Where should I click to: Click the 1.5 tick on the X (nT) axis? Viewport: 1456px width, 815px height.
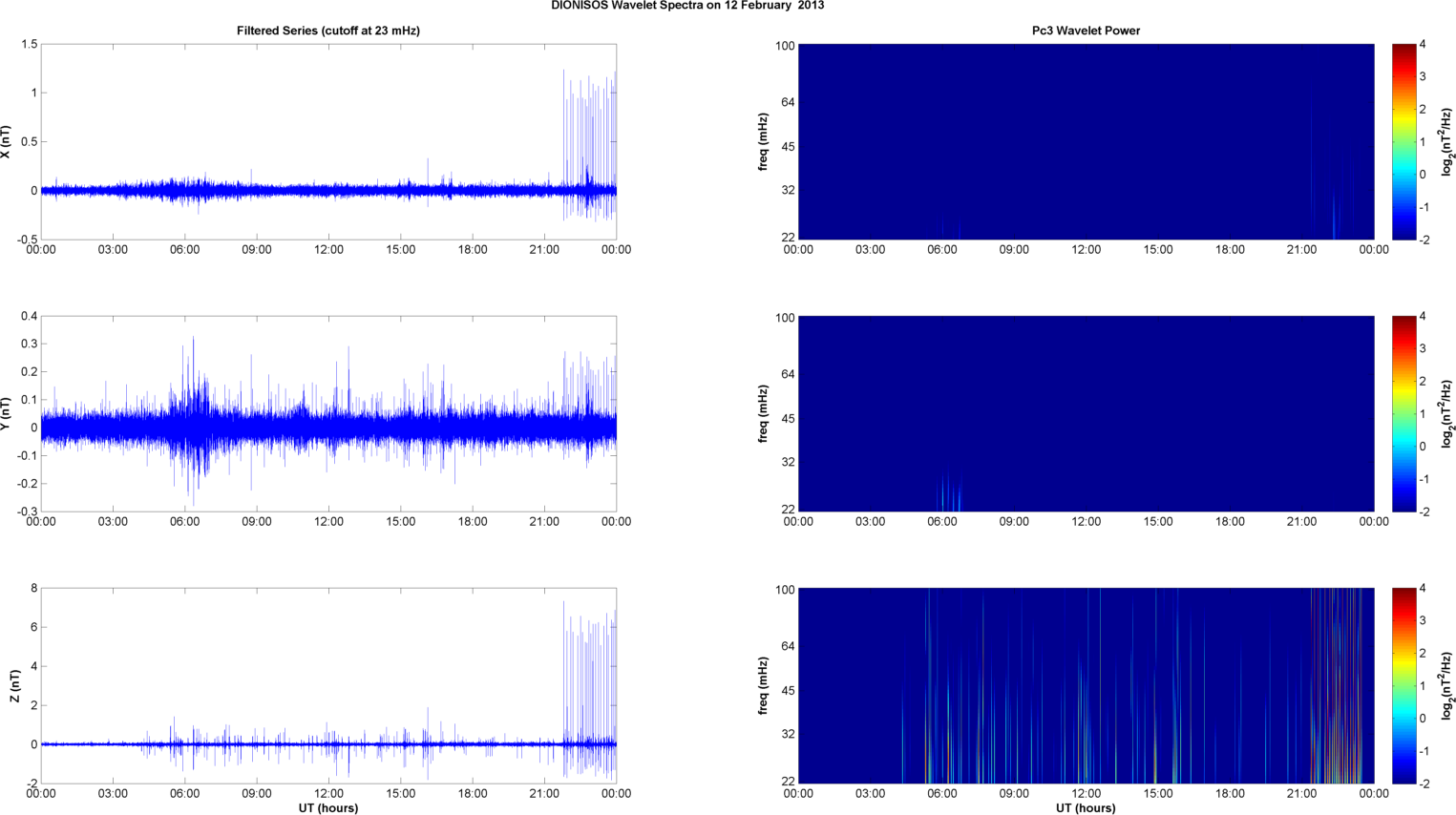click(x=29, y=45)
